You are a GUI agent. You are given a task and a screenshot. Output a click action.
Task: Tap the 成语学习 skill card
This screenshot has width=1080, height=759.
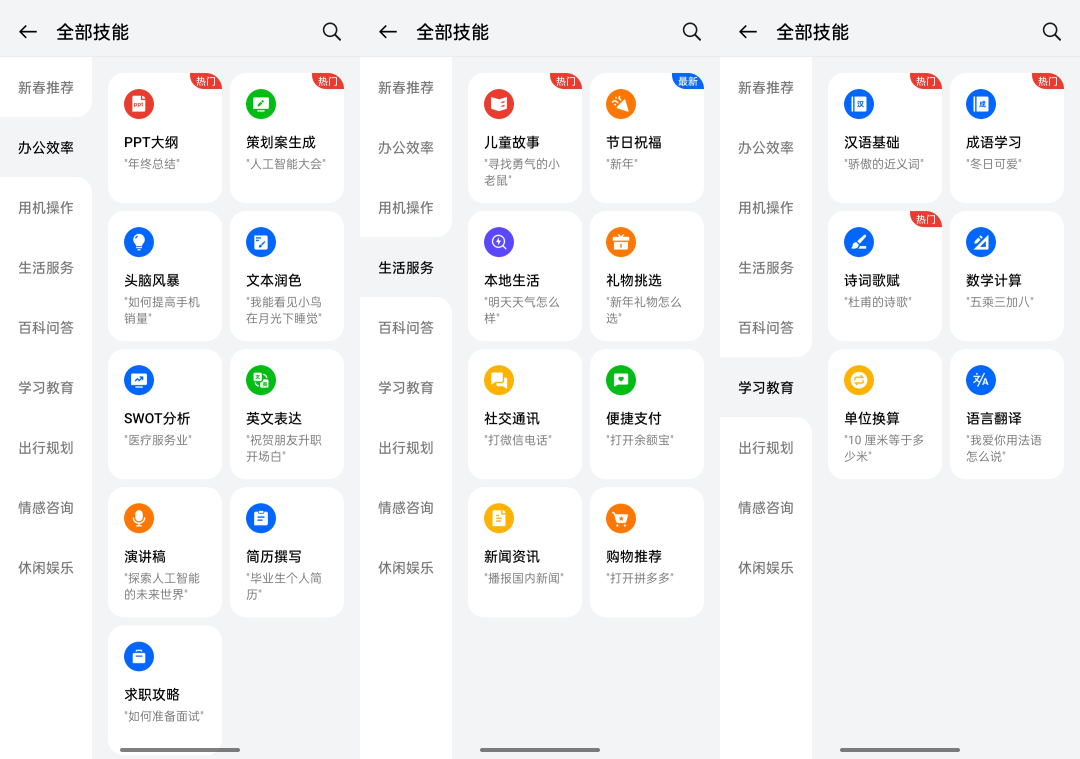(x=1006, y=138)
